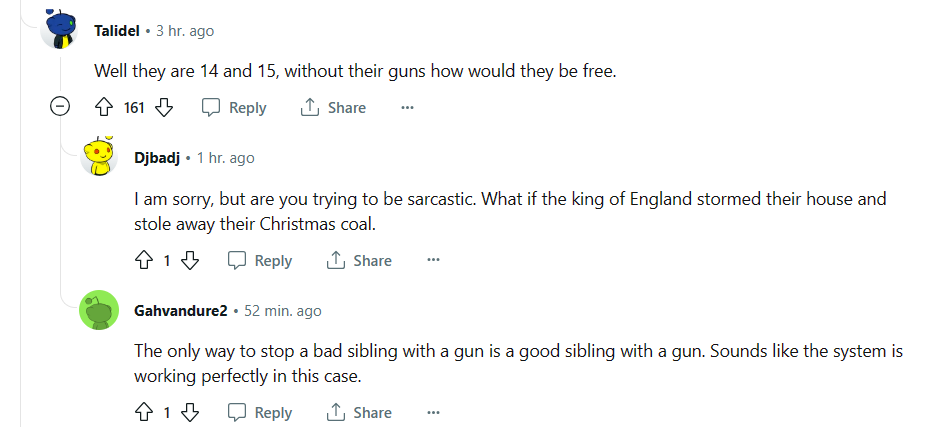The height and width of the screenshot is (427, 942).
Task: Share Gahvandure2's comment
Action: 359,412
